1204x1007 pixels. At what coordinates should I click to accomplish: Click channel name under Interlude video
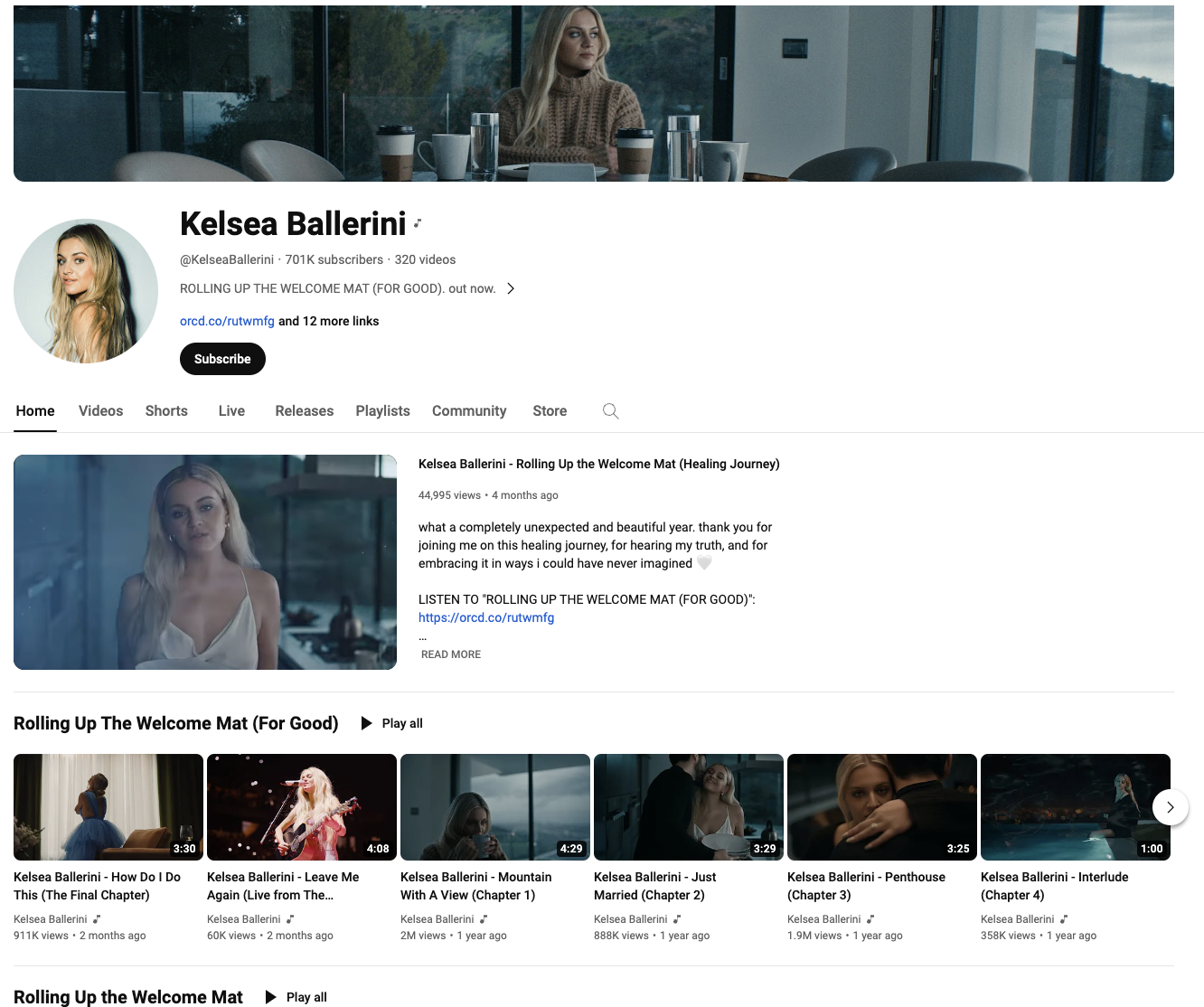click(1018, 919)
